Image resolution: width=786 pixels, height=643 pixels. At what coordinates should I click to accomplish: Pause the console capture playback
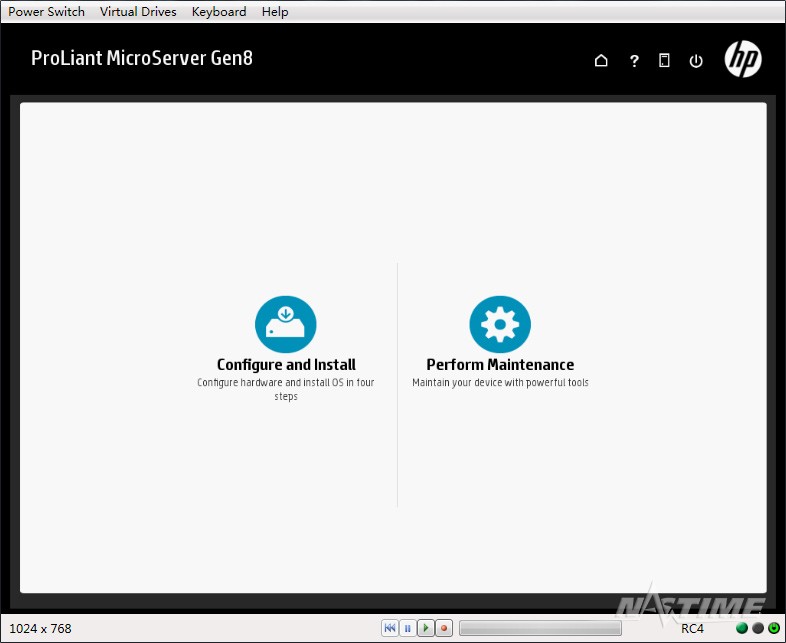(x=408, y=628)
